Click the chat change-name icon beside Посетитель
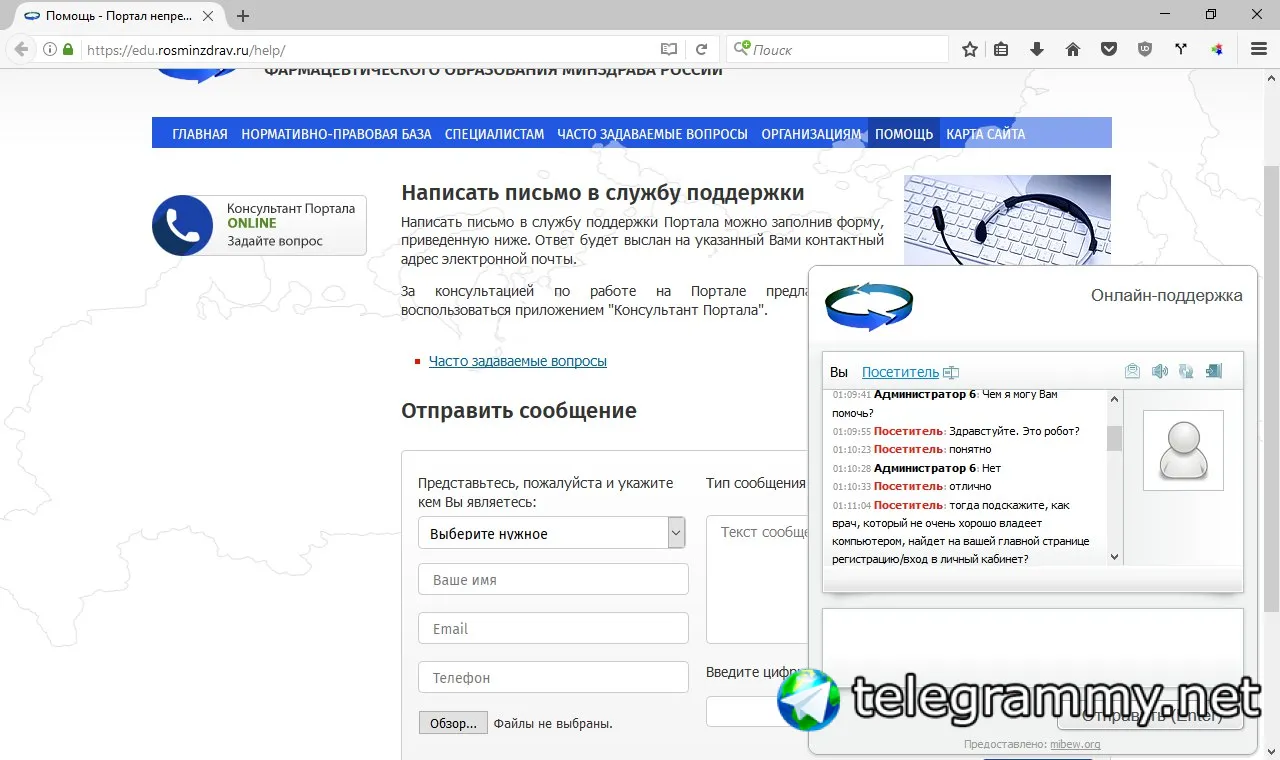This screenshot has width=1280, height=760. tap(951, 373)
